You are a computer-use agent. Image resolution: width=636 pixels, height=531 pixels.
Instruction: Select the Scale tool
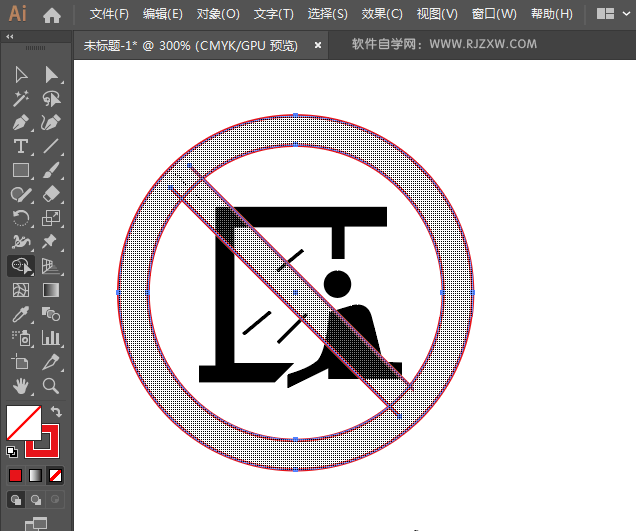point(51,218)
